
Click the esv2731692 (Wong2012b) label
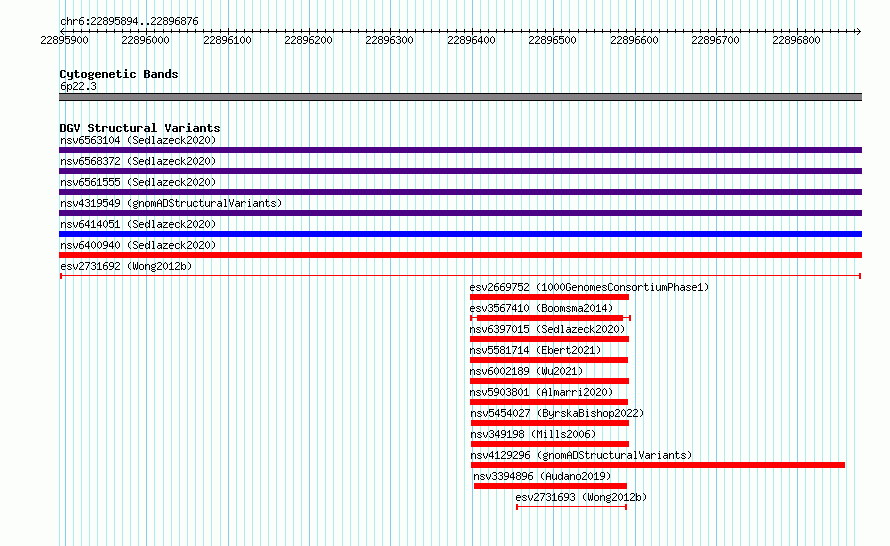pyautogui.click(x=126, y=266)
